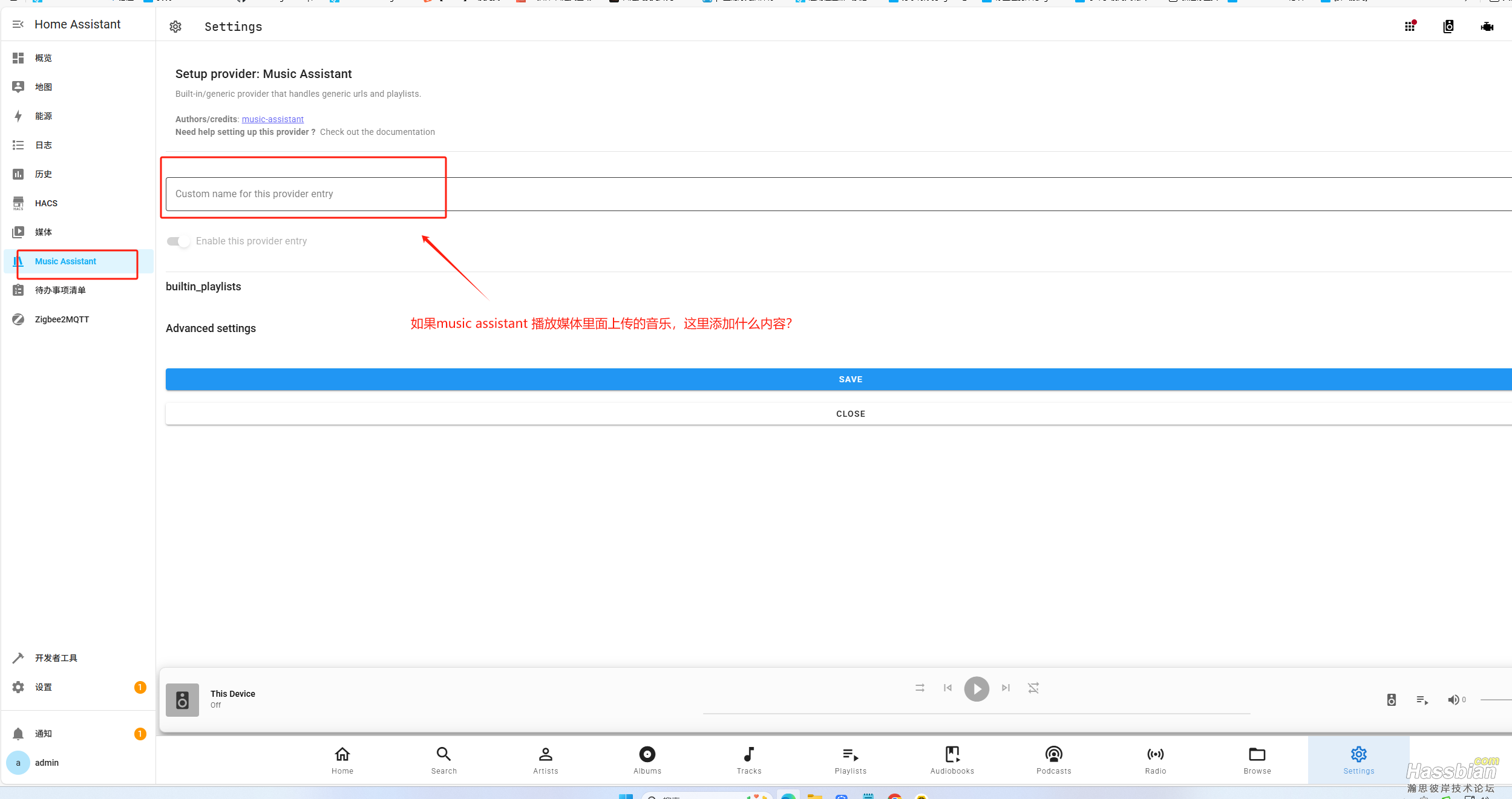
Task: Expand the builtin_playlists section
Action: pos(203,287)
